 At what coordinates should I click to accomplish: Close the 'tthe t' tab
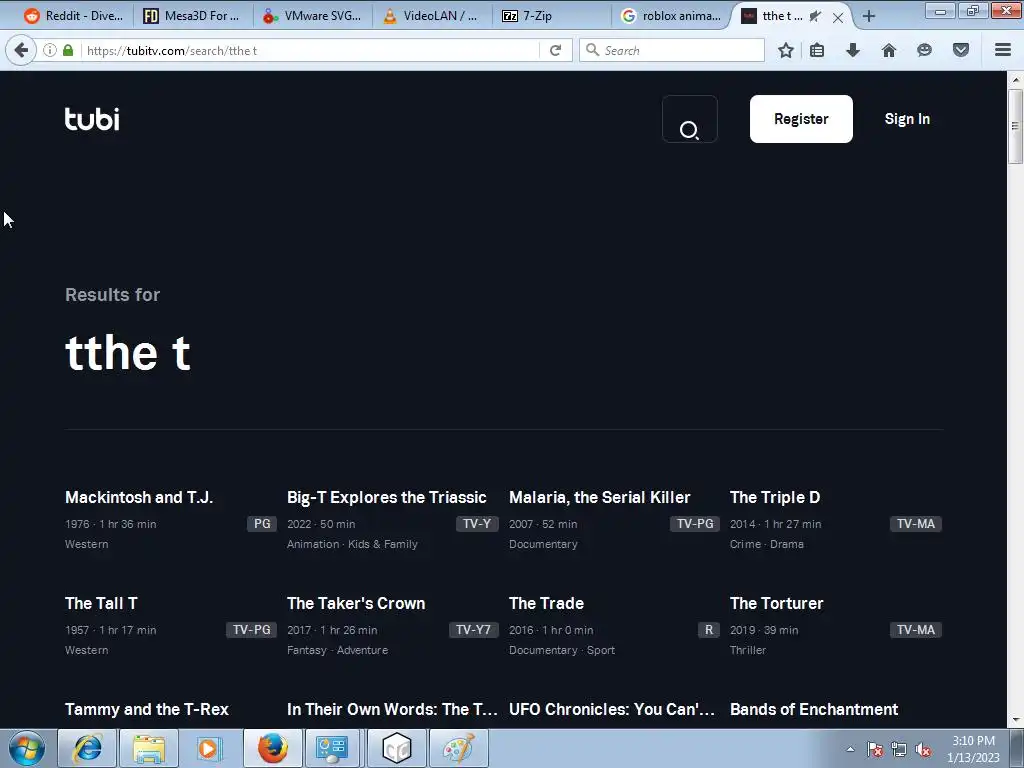[838, 18]
